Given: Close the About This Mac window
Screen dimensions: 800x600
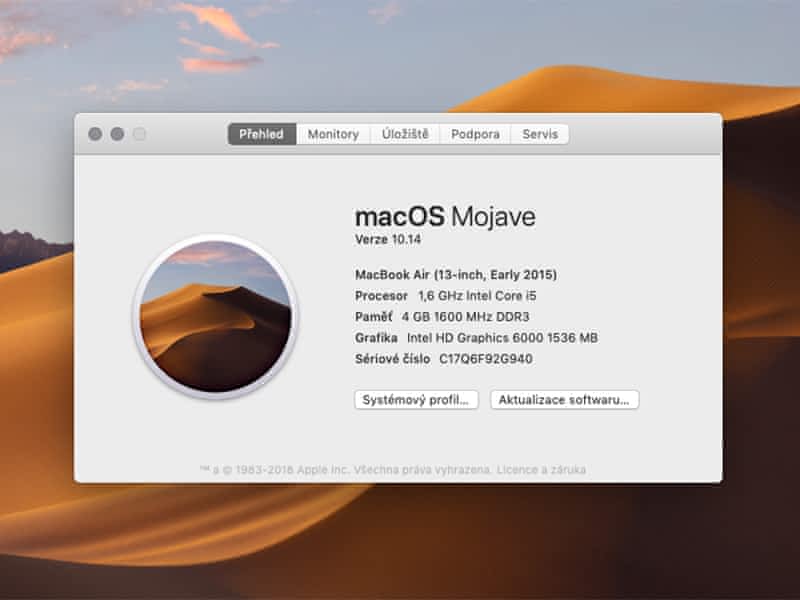Looking at the screenshot, I should [x=95, y=134].
